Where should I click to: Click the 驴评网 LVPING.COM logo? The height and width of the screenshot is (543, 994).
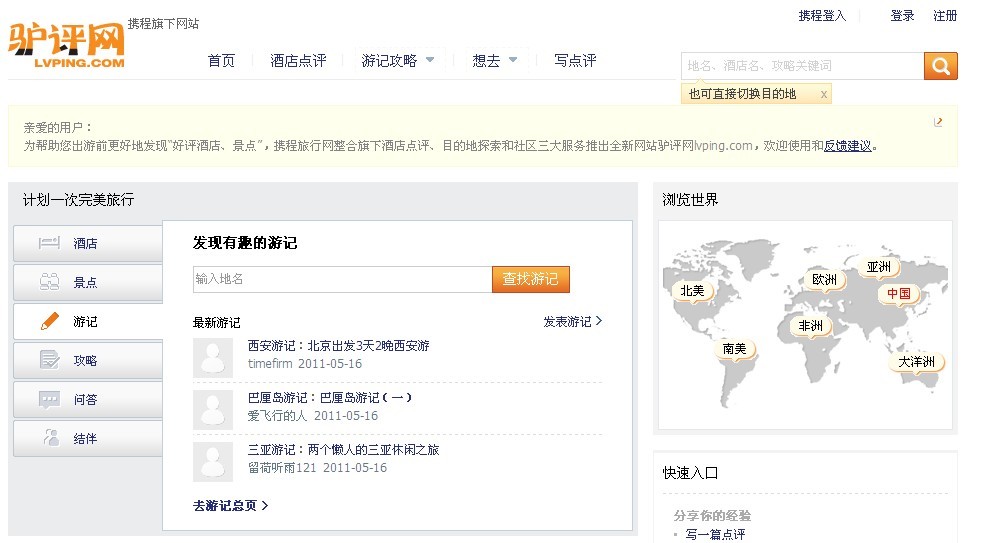tap(67, 45)
